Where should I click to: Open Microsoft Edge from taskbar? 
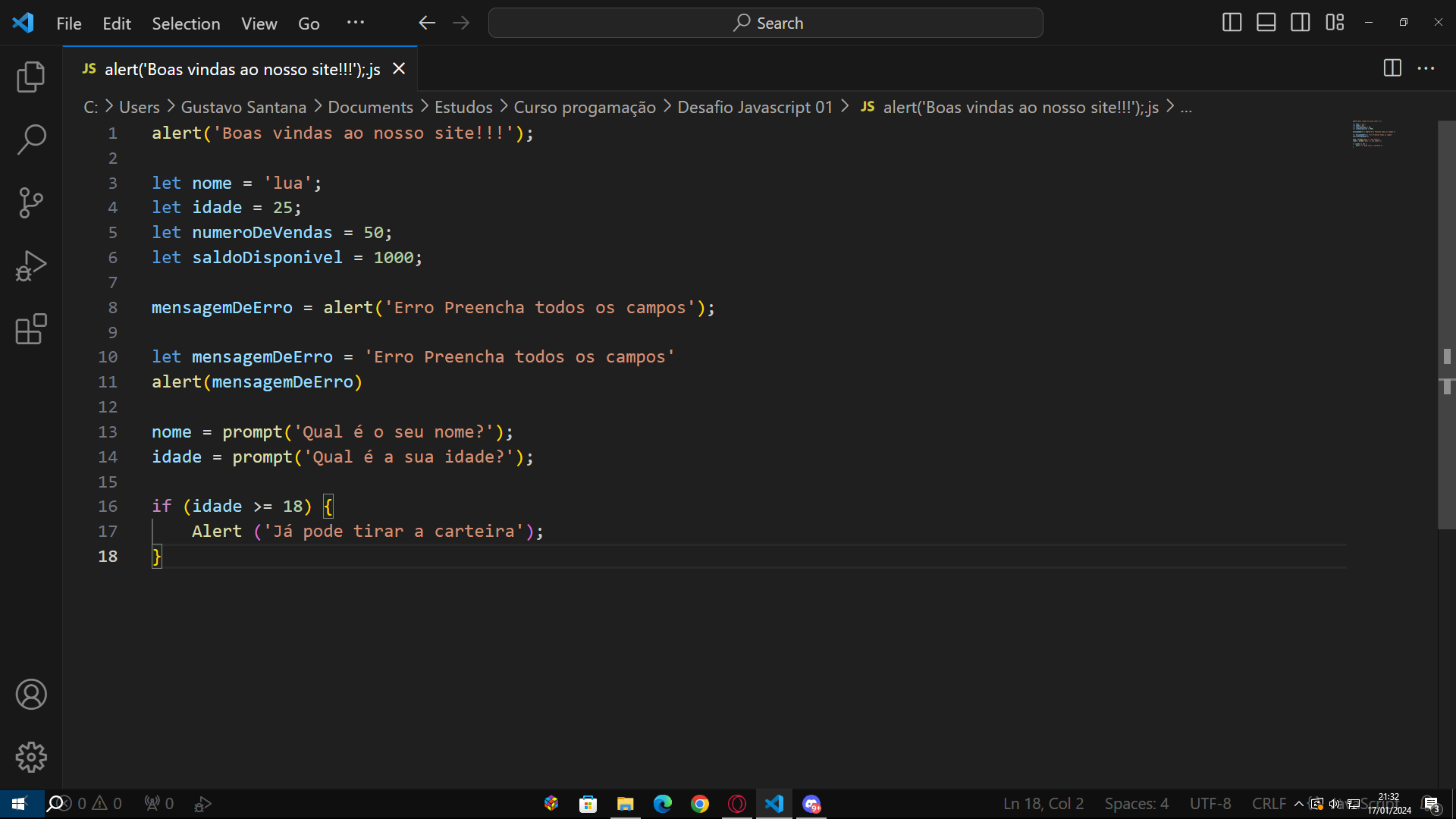pyautogui.click(x=663, y=804)
